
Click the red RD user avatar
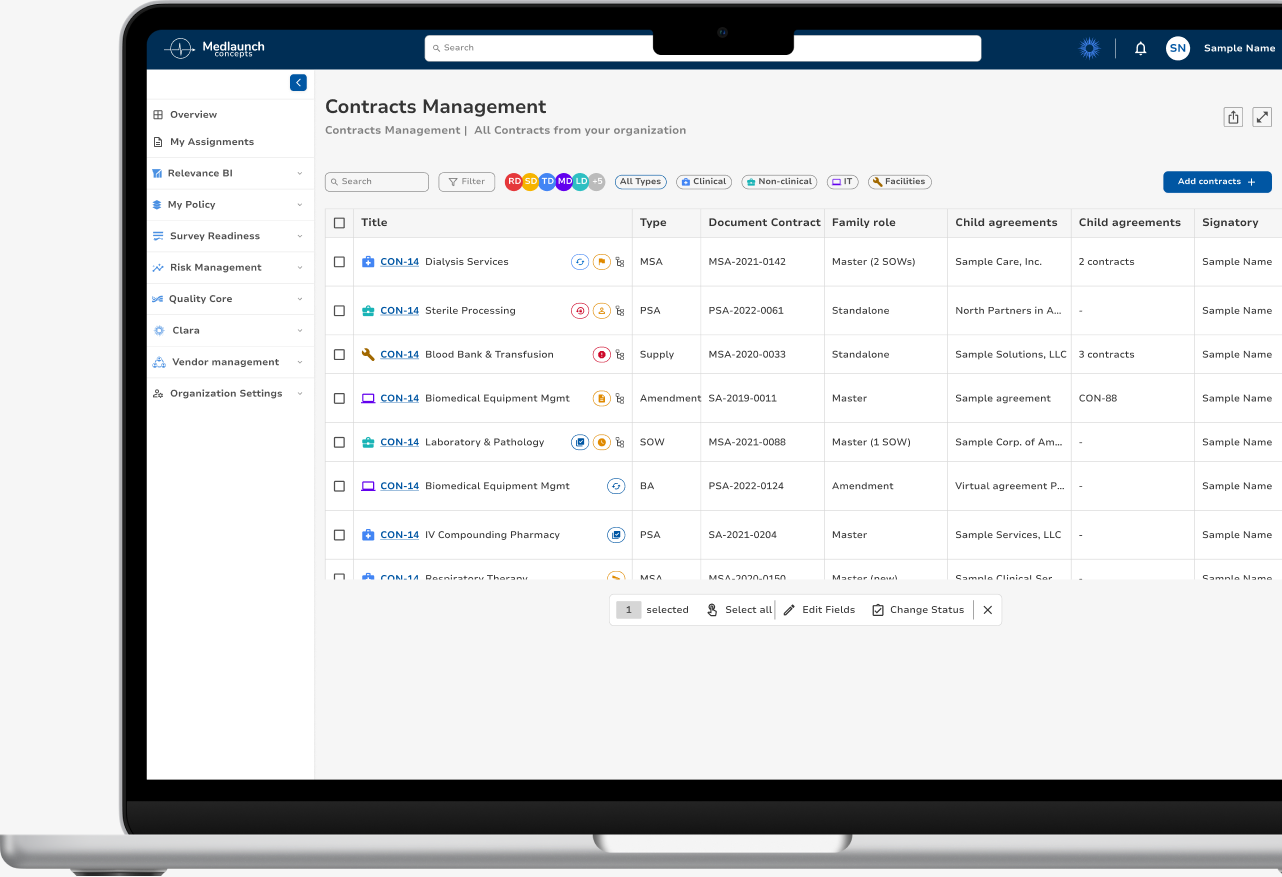click(514, 182)
